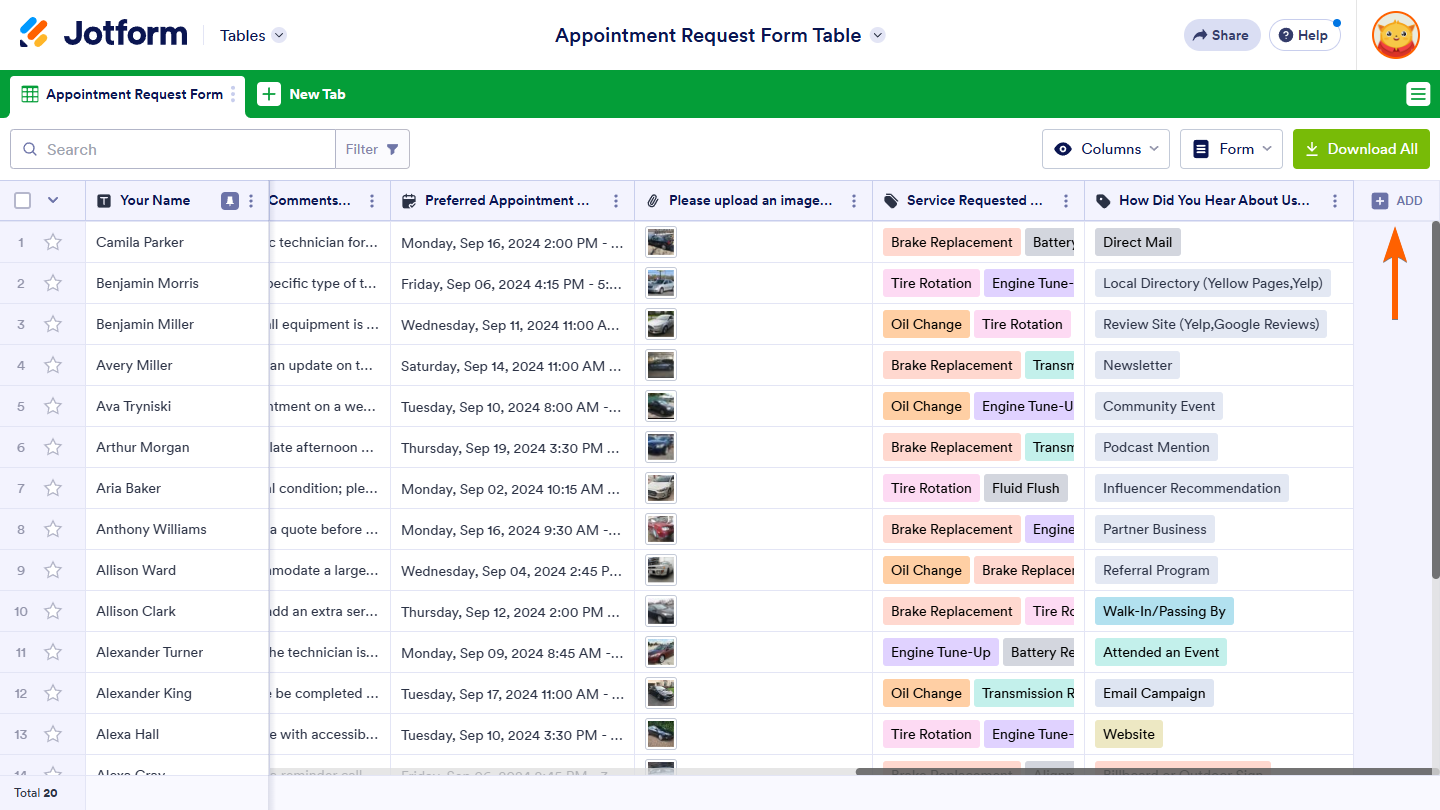Click the Download All button
The height and width of the screenshot is (810, 1440).
tap(1361, 149)
